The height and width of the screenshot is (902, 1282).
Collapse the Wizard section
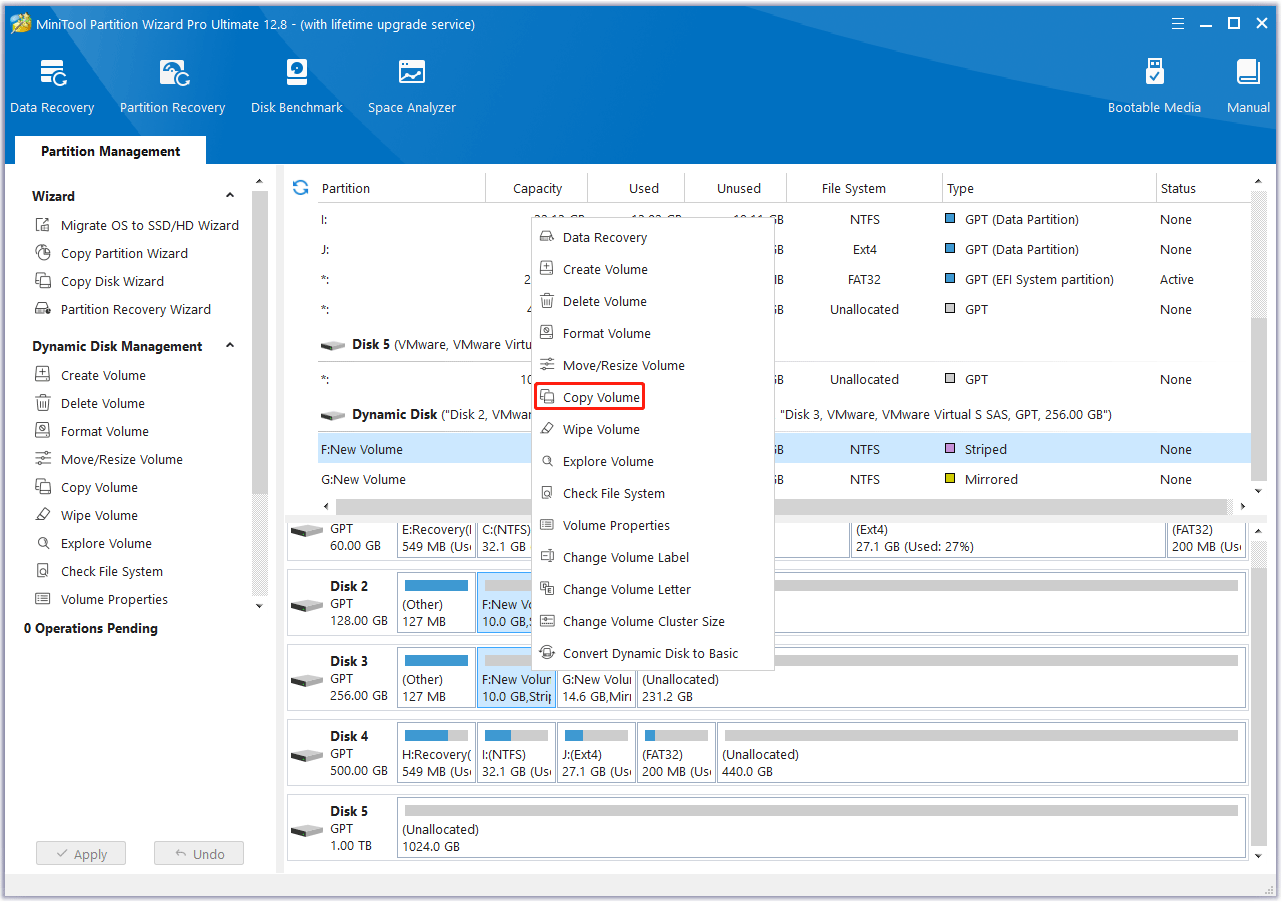click(229, 196)
